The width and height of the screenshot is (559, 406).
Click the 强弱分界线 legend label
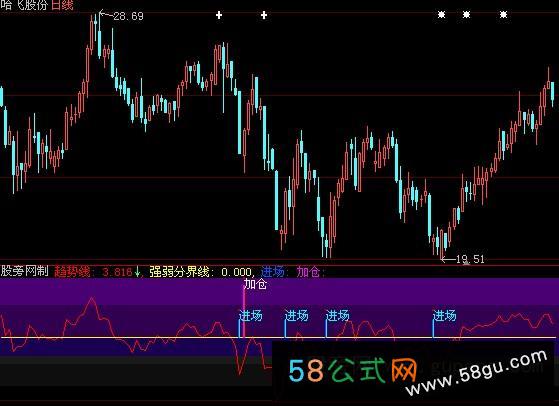click(179, 272)
